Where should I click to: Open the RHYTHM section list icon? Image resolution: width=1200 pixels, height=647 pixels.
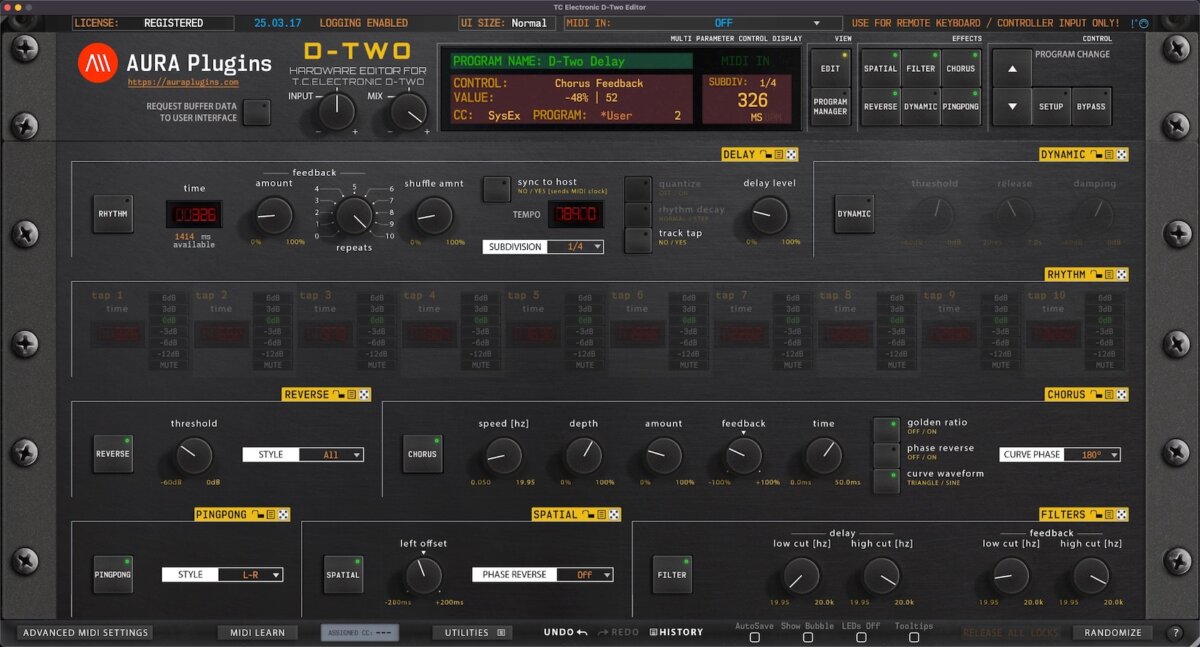[x=1110, y=275]
